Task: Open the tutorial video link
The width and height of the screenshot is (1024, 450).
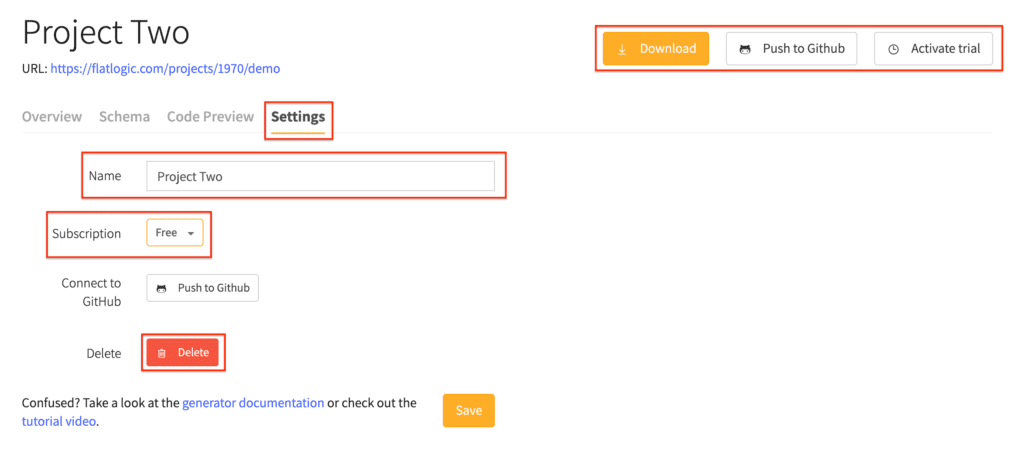Action: click(x=59, y=421)
